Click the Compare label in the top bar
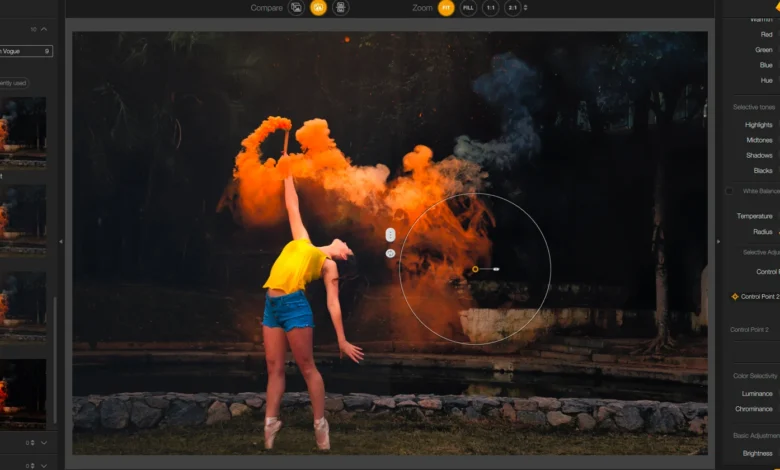 267,7
